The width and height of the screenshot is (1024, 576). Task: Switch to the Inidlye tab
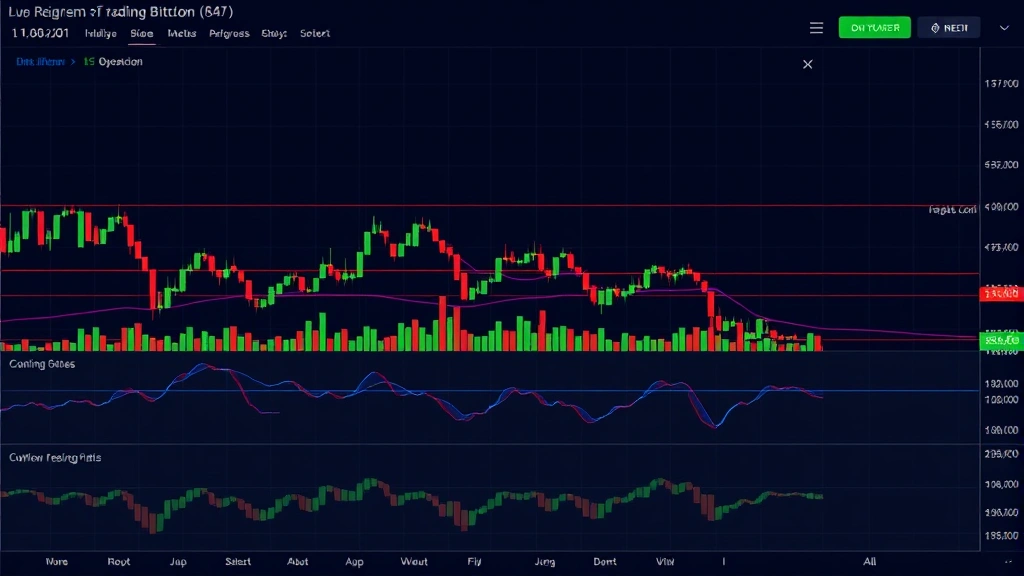coord(100,33)
